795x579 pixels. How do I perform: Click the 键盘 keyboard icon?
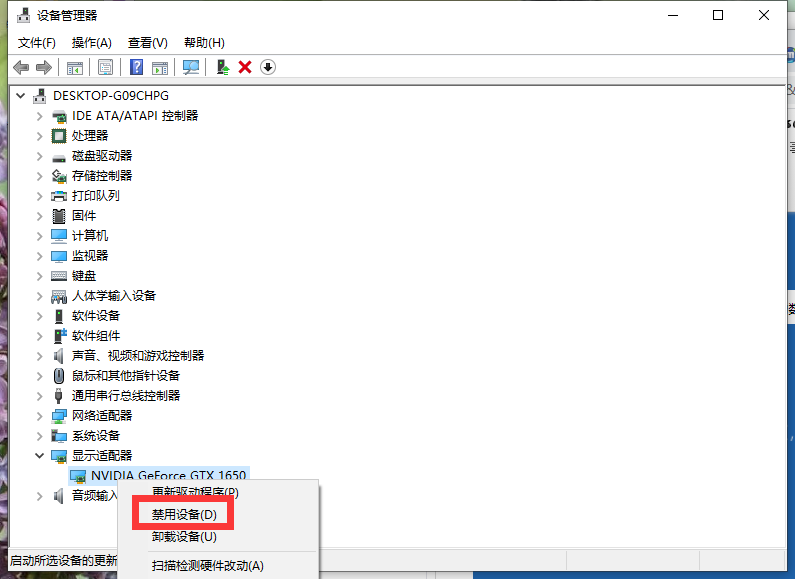pos(59,276)
